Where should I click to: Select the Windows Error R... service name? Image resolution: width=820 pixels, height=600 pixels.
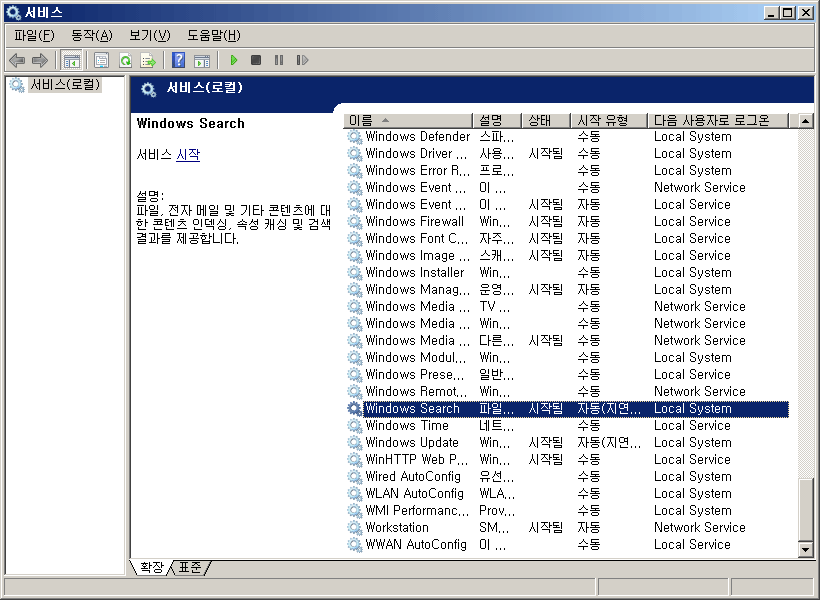pyautogui.click(x=417, y=171)
